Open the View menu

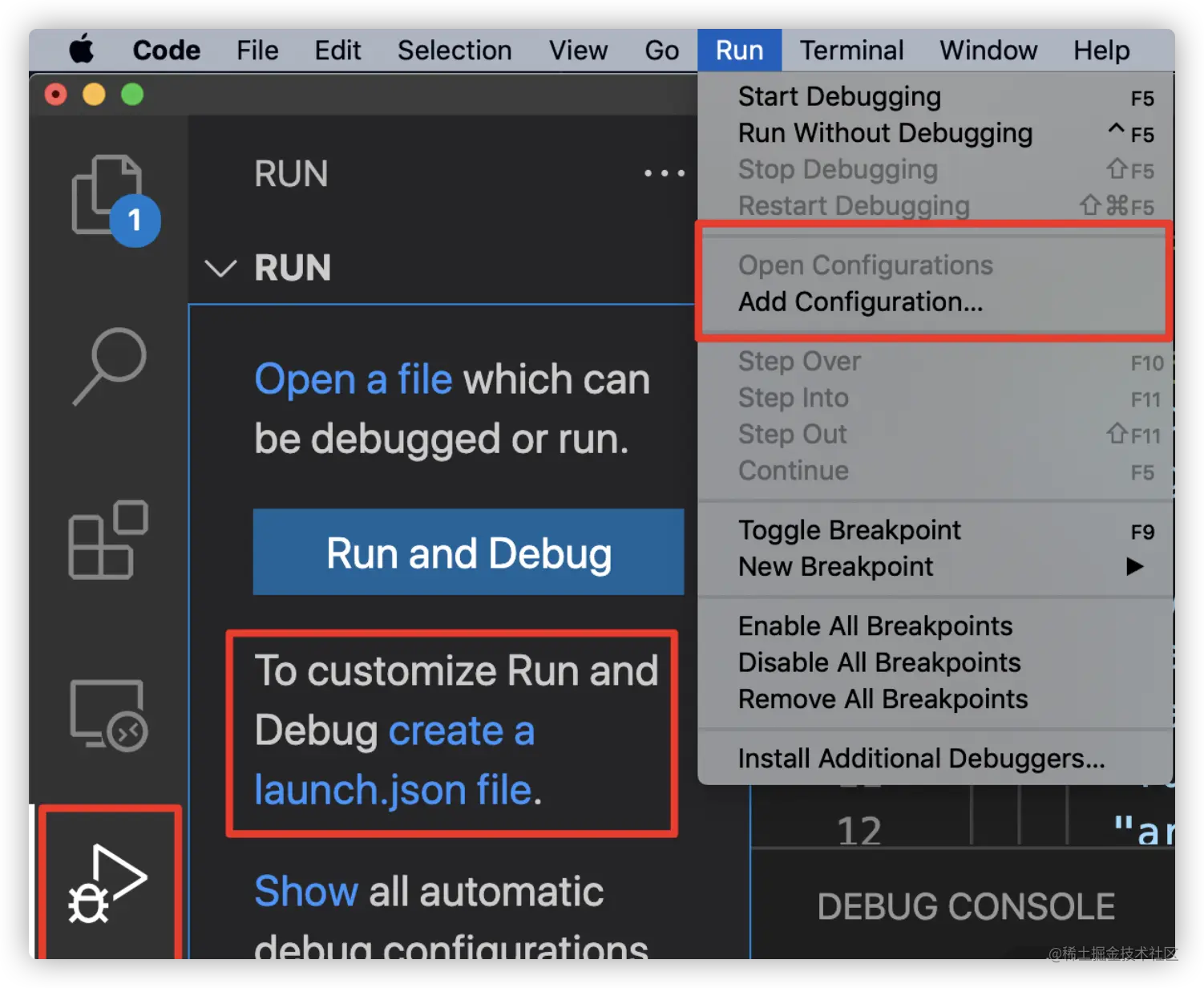[x=578, y=51]
